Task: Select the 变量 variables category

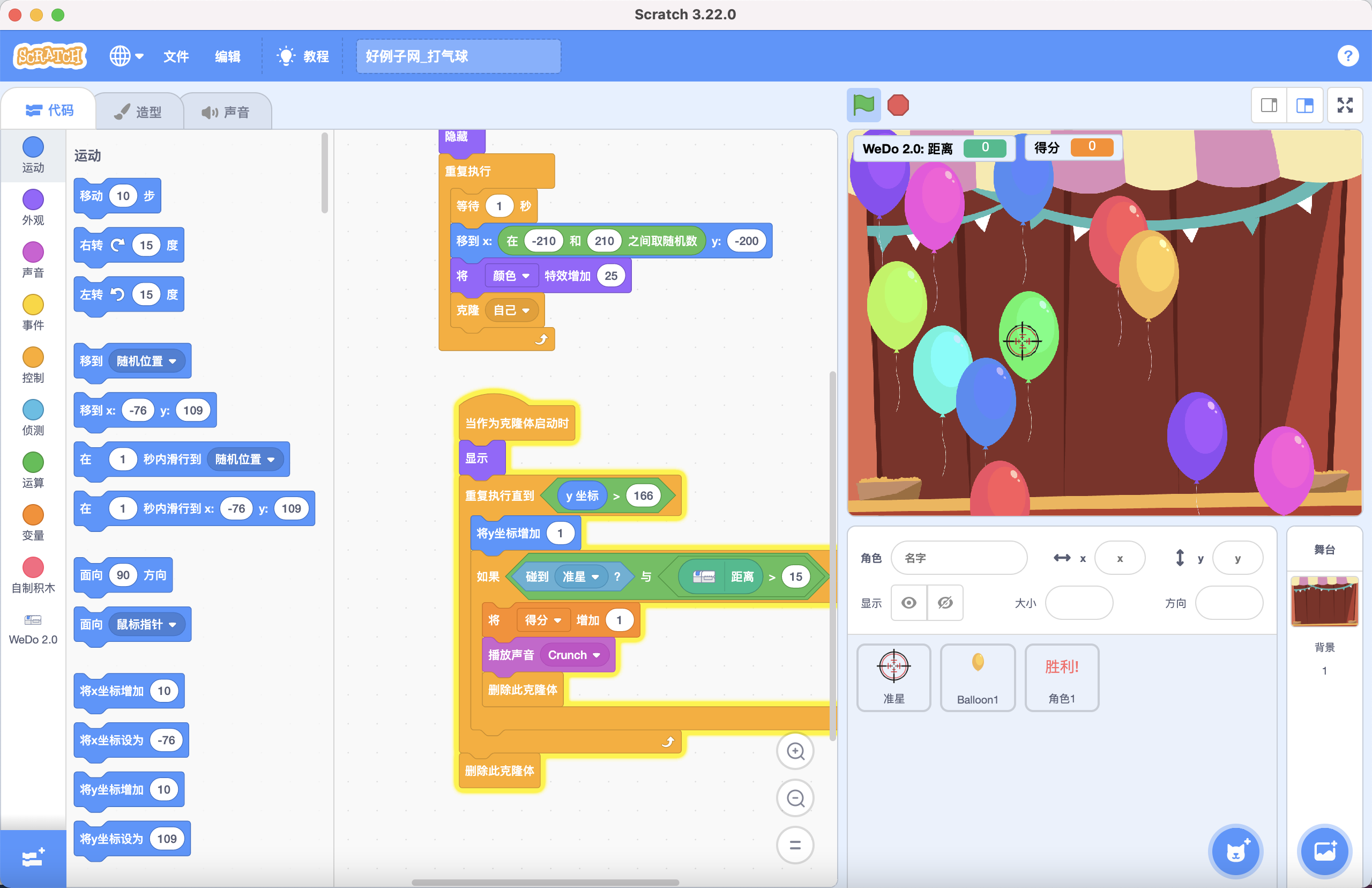Action: 33,522
